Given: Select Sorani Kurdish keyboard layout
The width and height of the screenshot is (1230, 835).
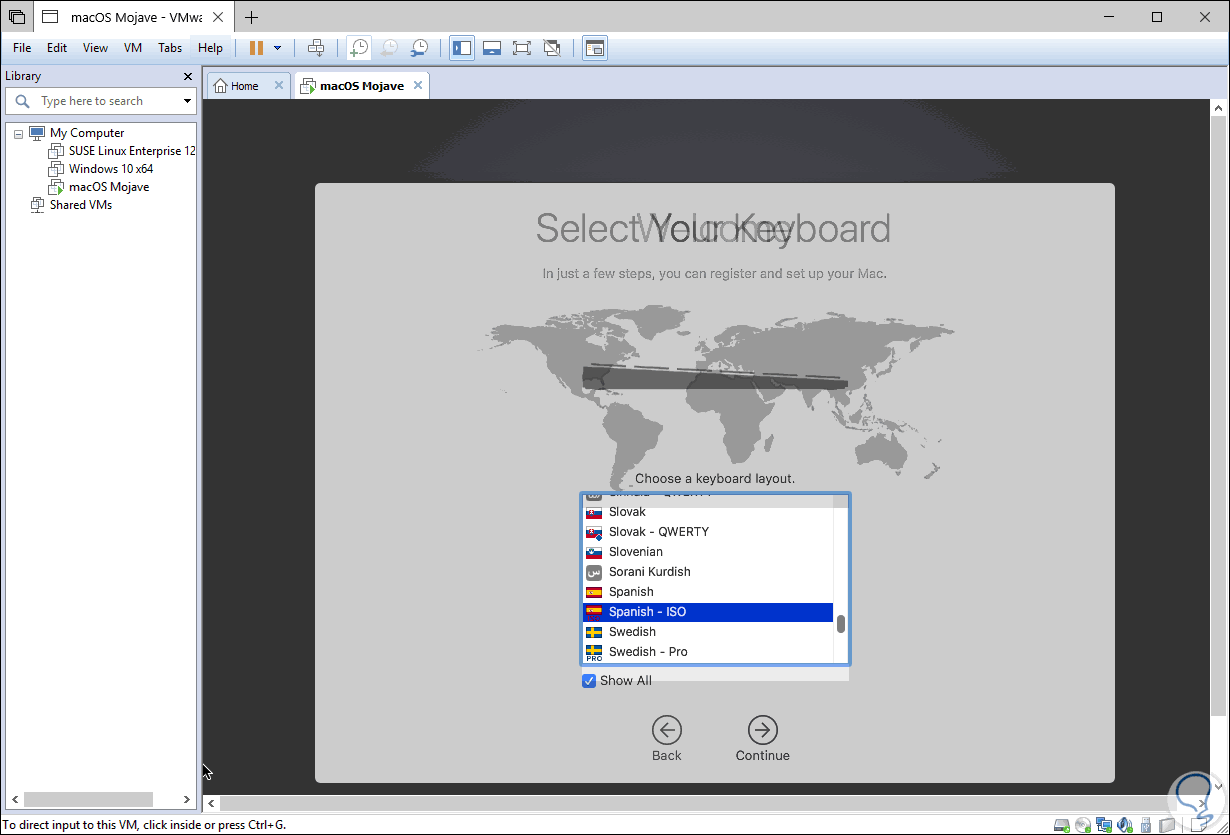Looking at the screenshot, I should [x=708, y=572].
